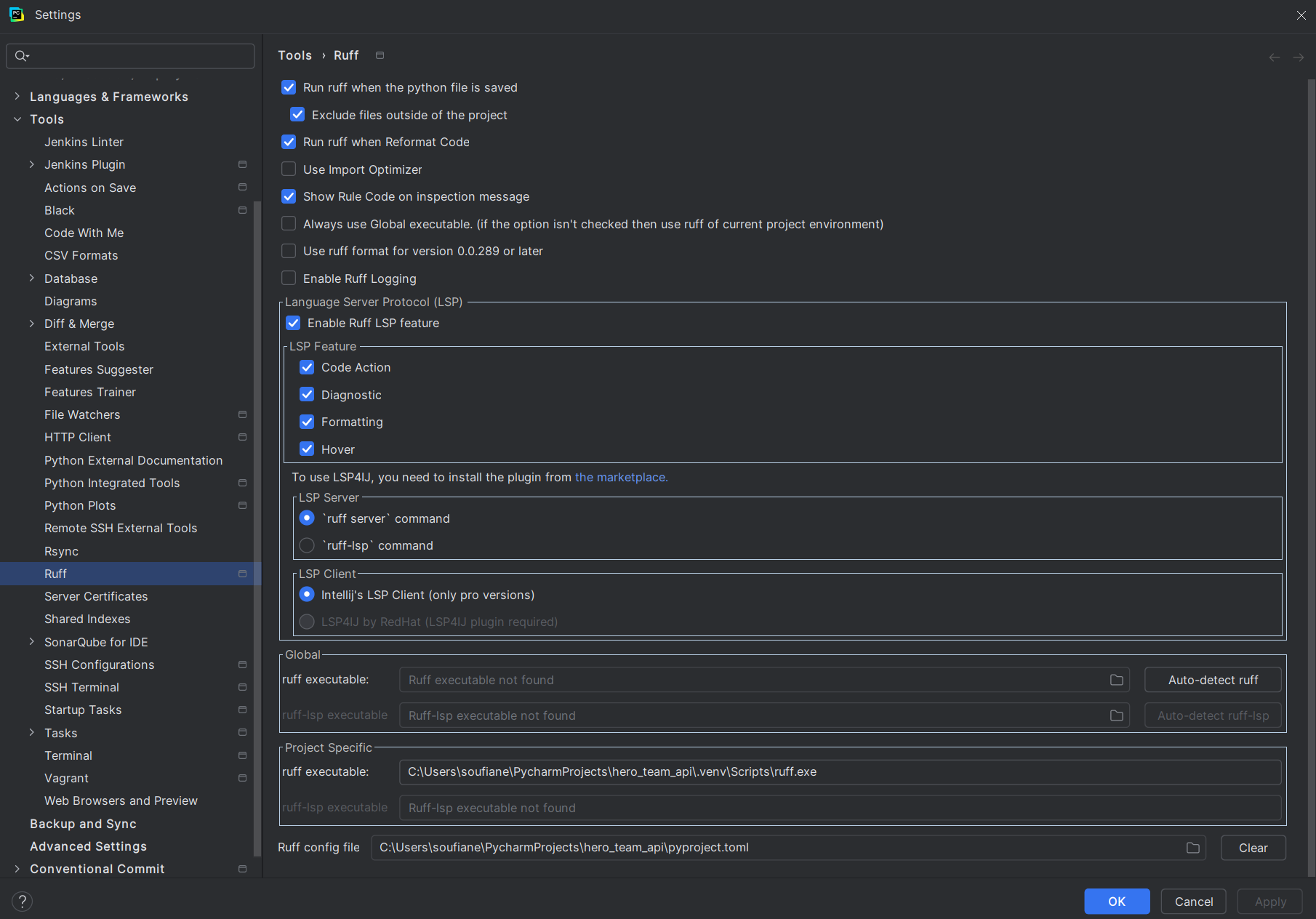1316x919 pixels.
Task: Click project icon beside Conventional Commit
Action: click(242, 869)
